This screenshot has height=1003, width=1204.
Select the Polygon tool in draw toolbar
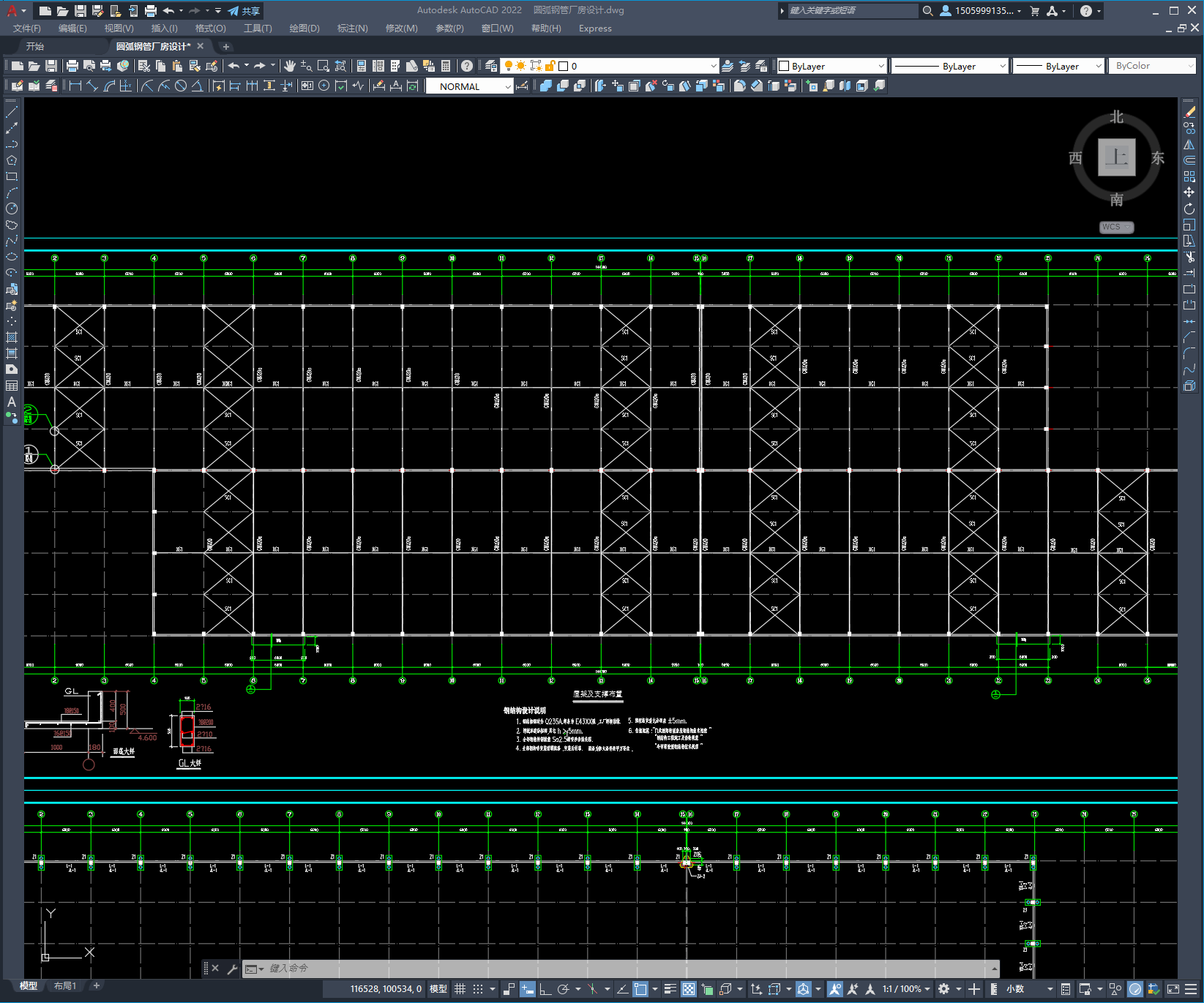[x=12, y=160]
